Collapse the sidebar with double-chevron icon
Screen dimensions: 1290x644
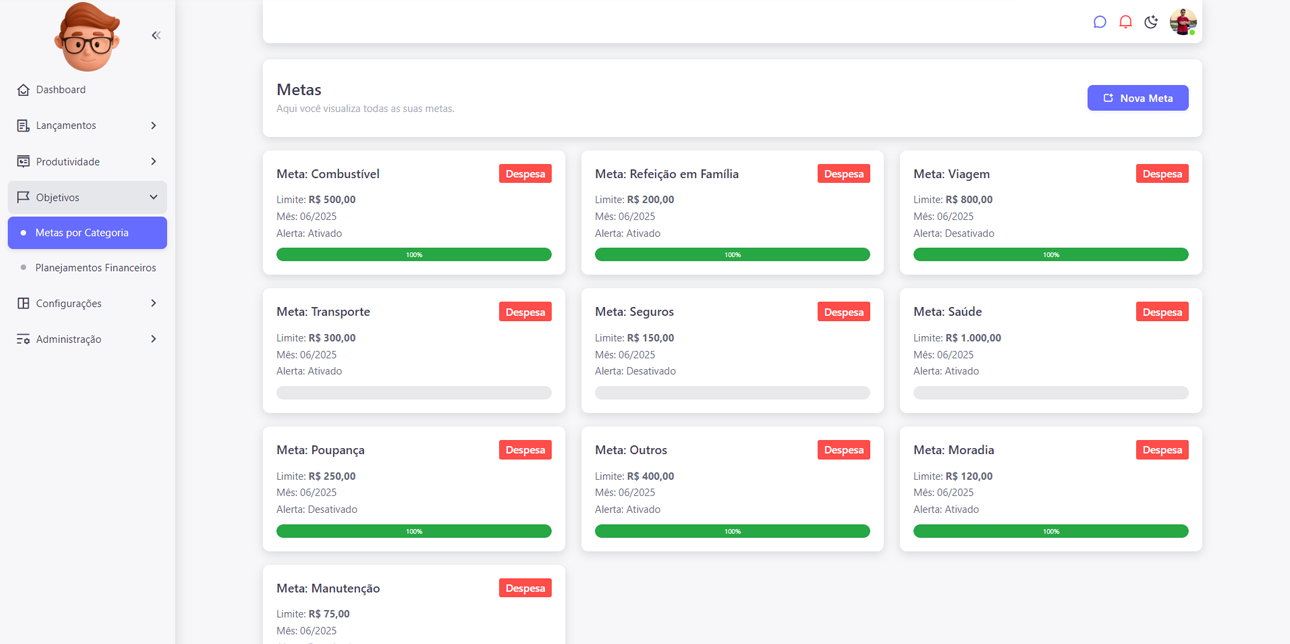(156, 36)
